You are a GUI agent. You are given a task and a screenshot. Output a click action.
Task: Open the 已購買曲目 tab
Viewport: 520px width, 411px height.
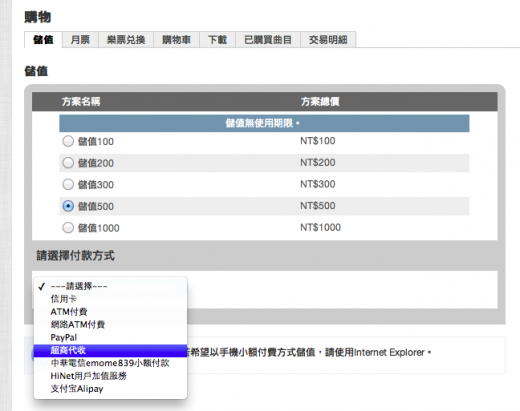[268, 40]
